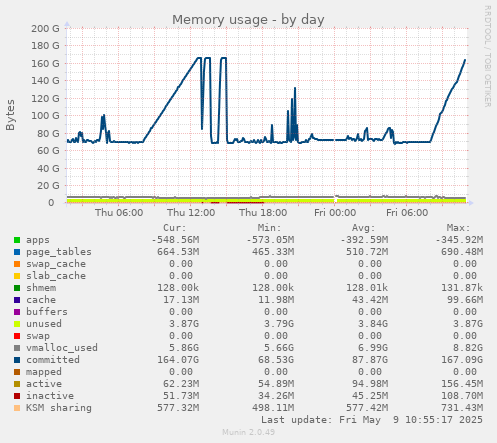Image resolution: width=497 pixels, height=443 pixels.
Task: Click the peach KSM sharing legend swatch
Action: (17, 408)
